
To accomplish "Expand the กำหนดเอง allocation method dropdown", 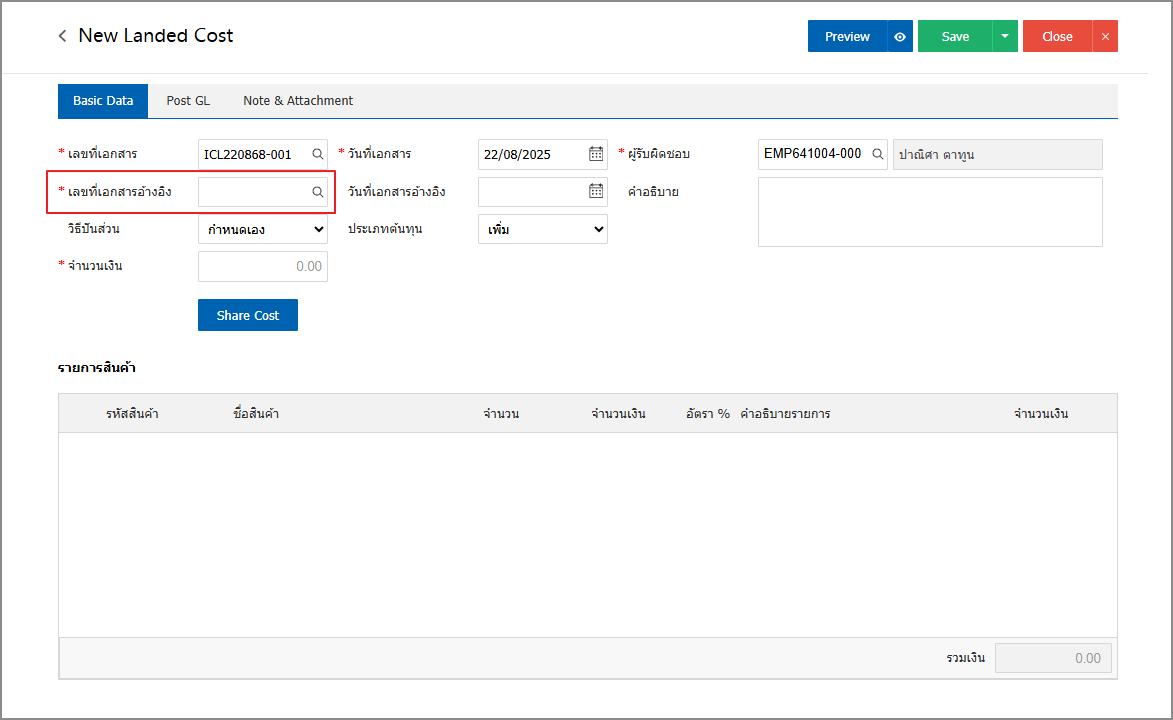I will coord(263,229).
